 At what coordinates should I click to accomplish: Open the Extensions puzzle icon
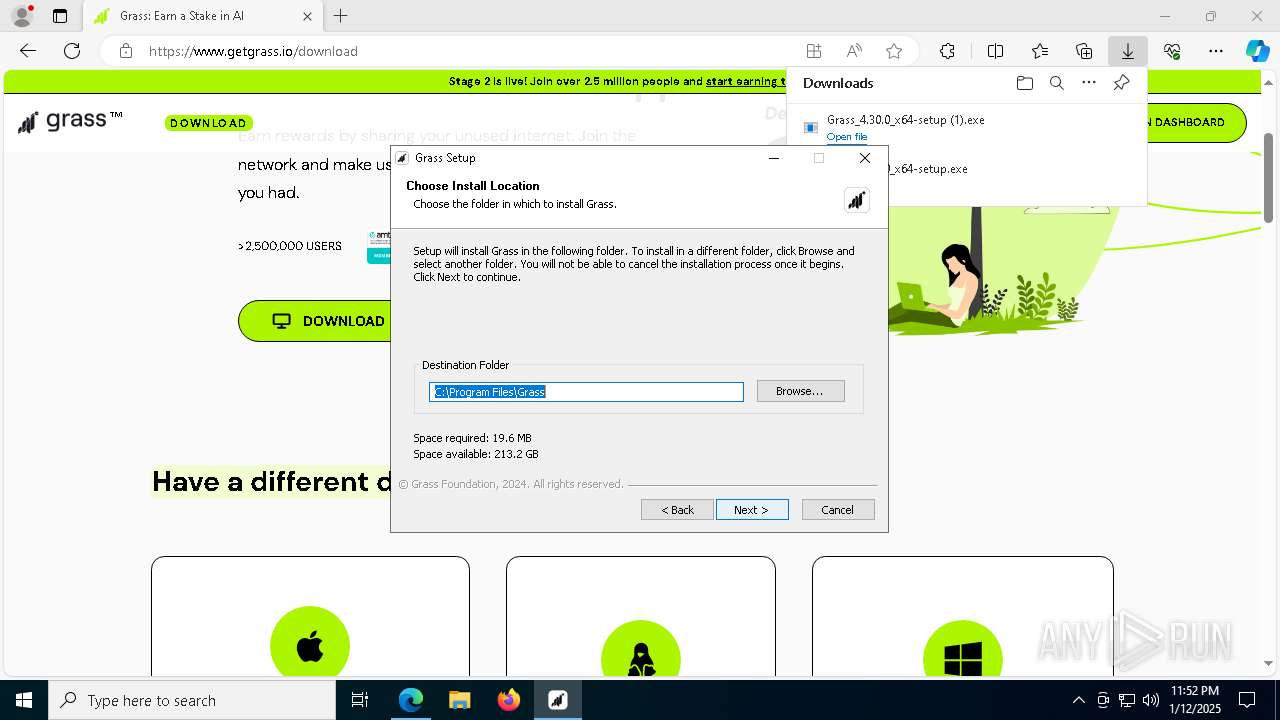(x=947, y=51)
